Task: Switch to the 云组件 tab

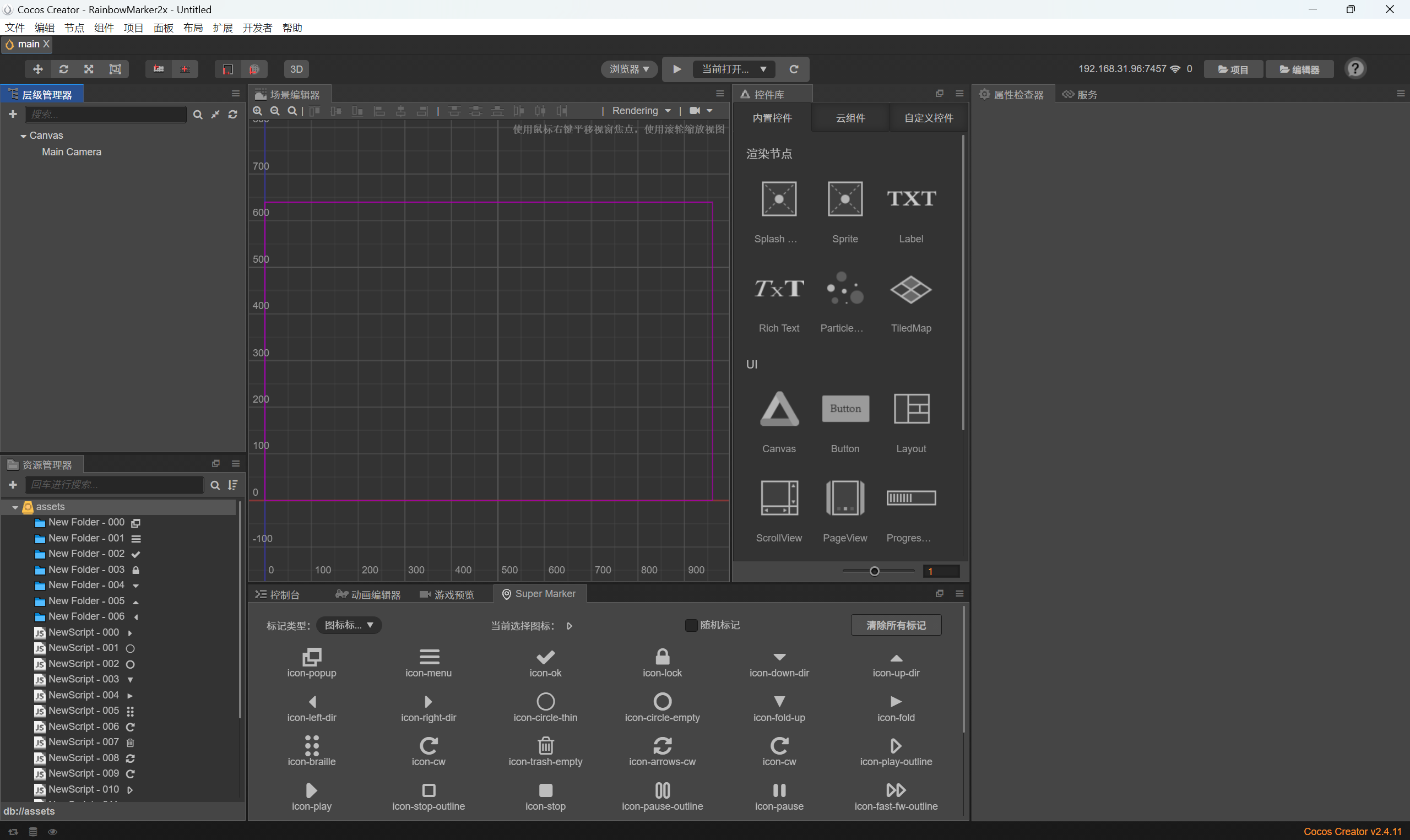Action: [x=850, y=118]
